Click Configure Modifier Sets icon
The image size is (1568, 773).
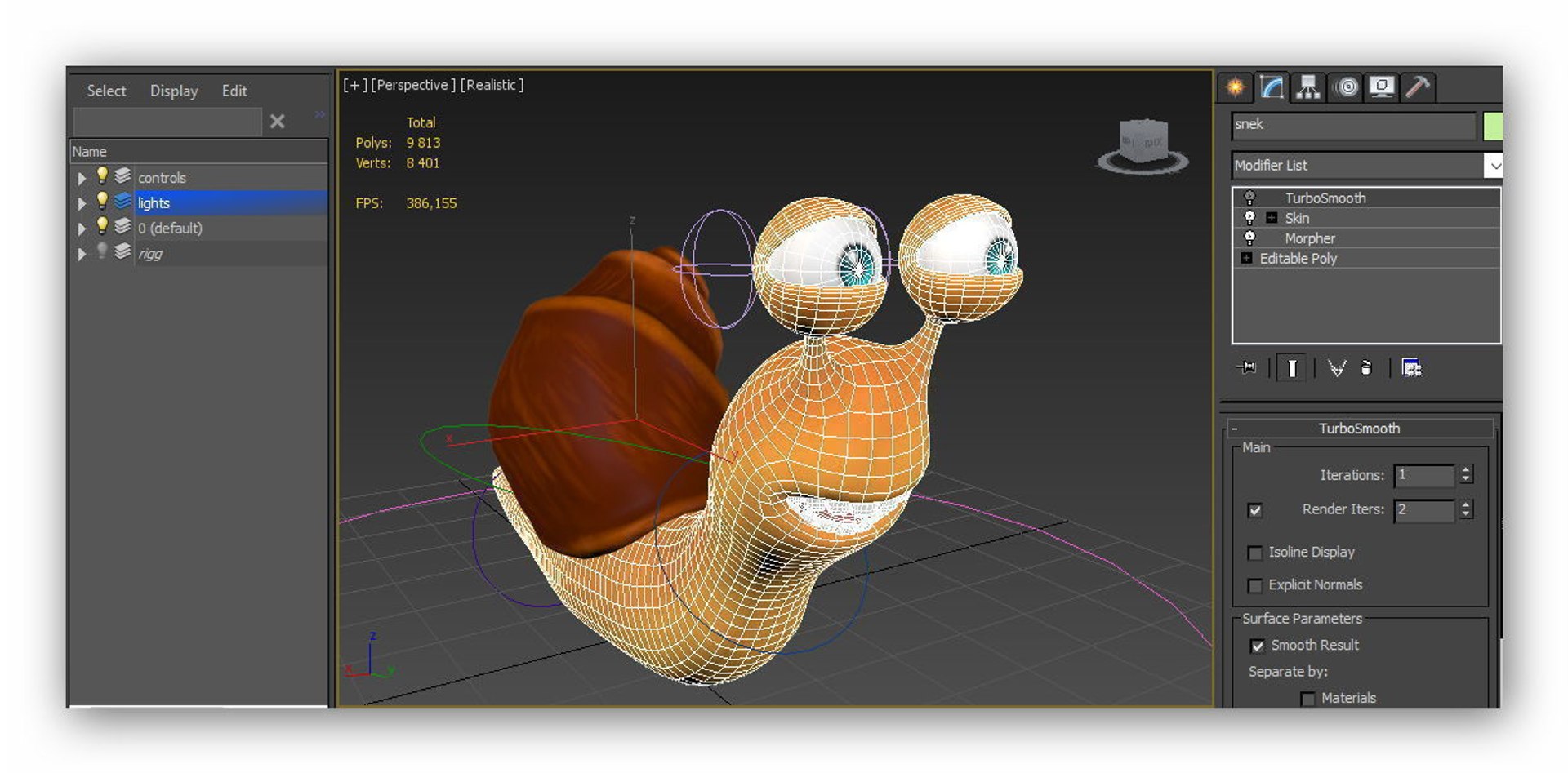pos(1411,368)
